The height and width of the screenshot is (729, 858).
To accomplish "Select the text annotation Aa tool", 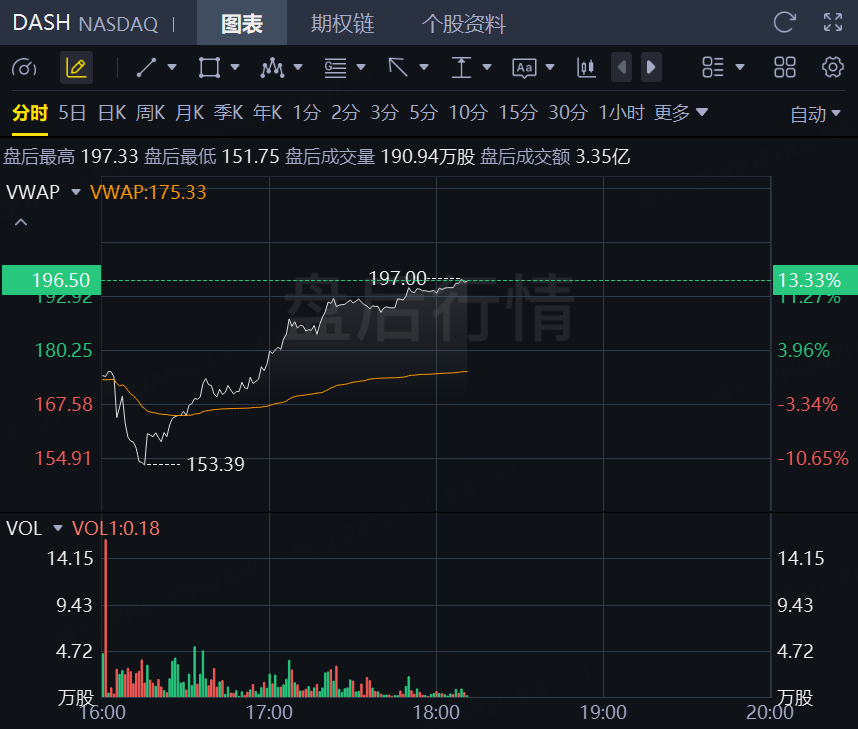I will point(524,68).
